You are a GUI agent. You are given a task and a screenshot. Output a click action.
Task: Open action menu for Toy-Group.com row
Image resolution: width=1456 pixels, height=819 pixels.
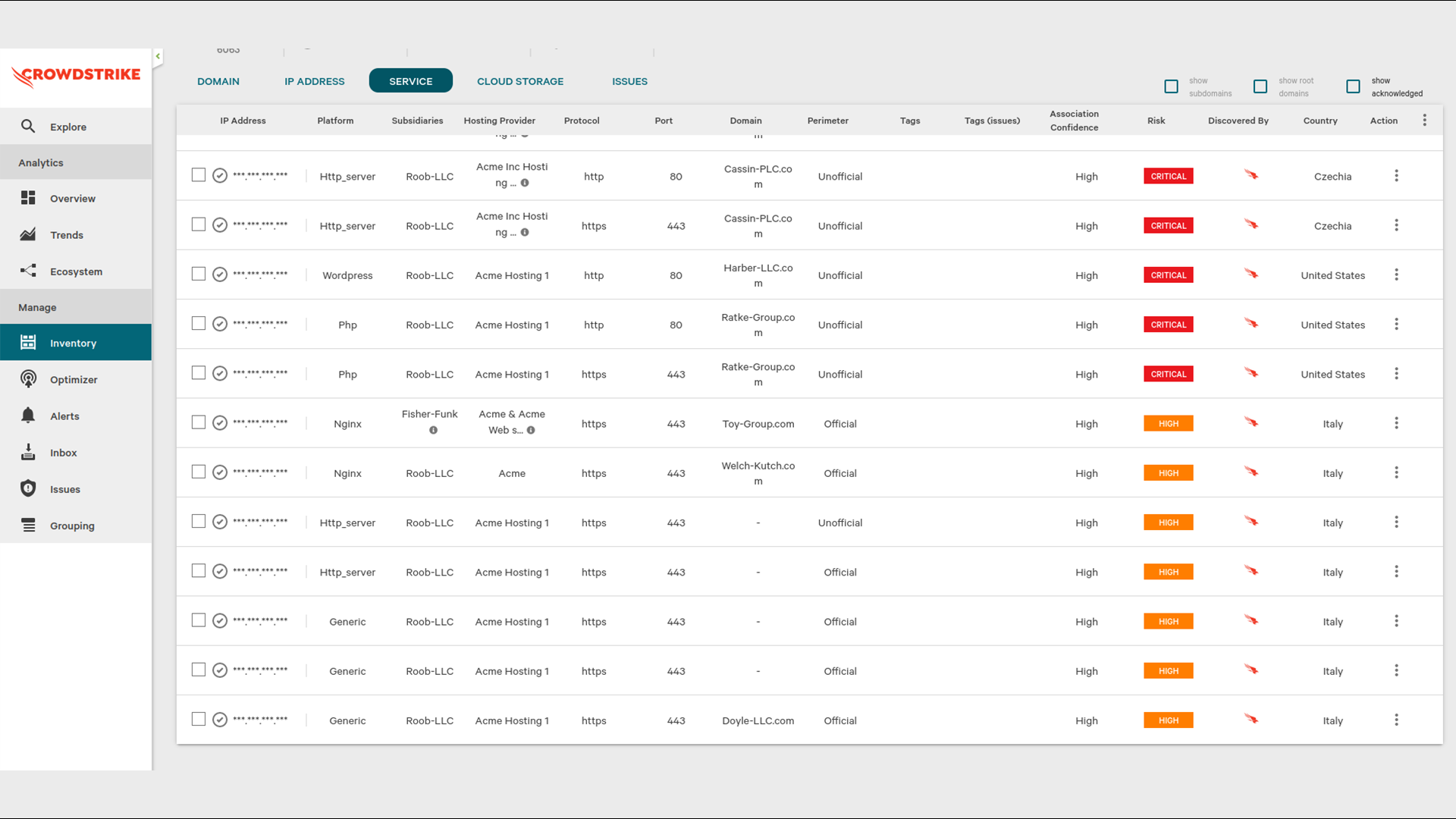point(1396,423)
